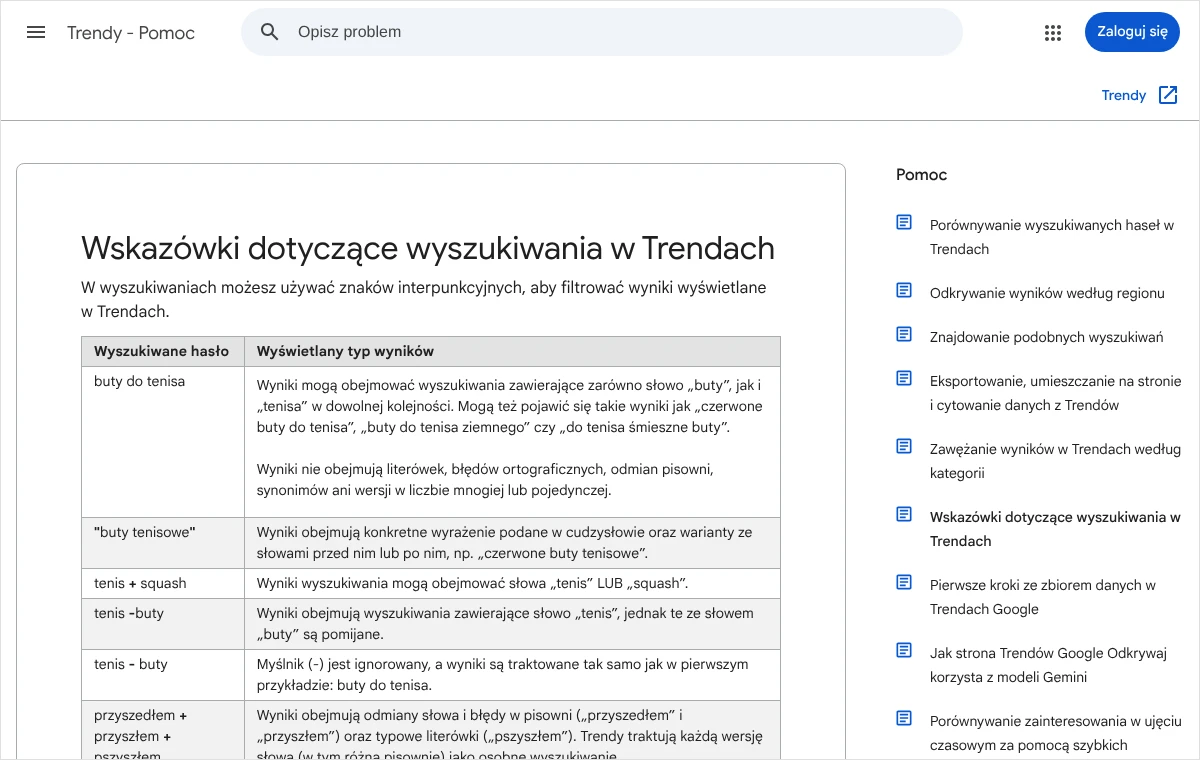Open the hamburger main menu
Image resolution: width=1200 pixels, height=760 pixels.
click(36, 32)
